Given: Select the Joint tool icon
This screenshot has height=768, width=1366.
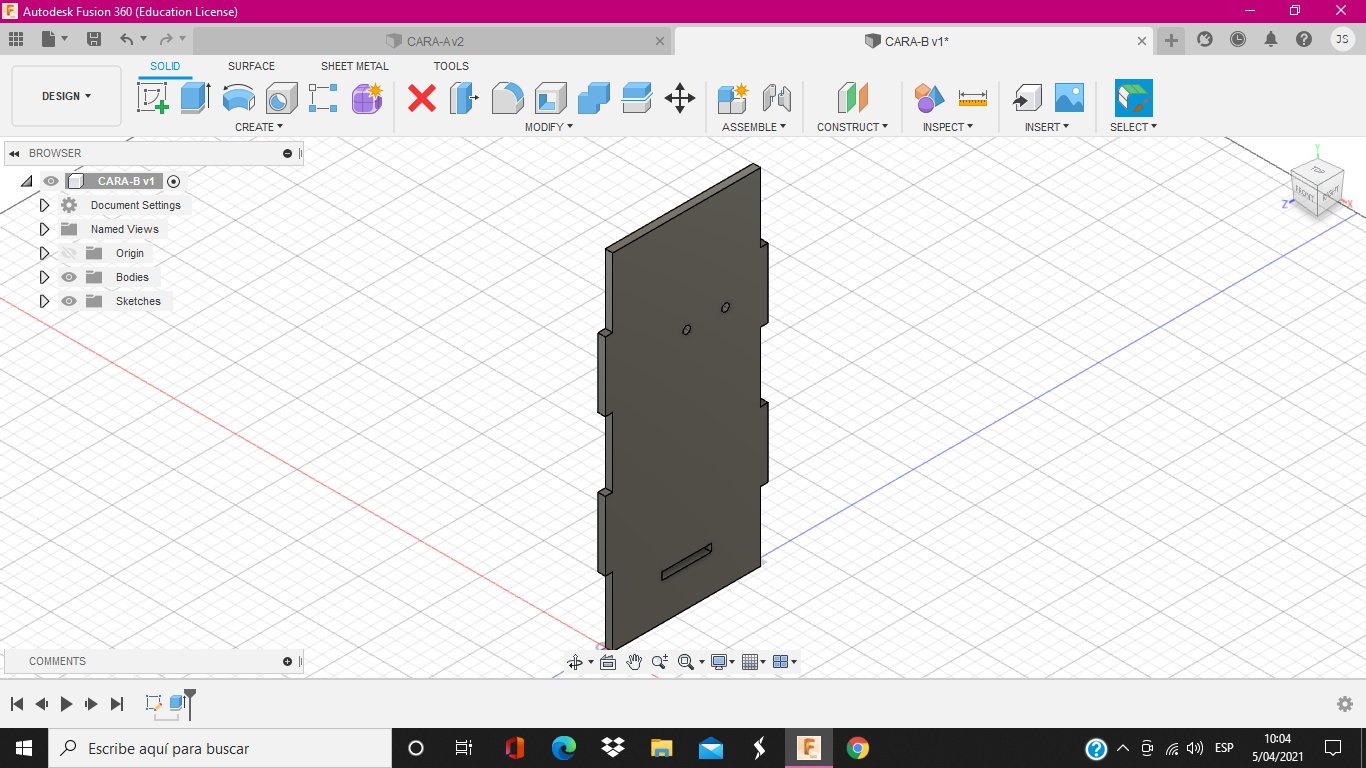Looking at the screenshot, I should (x=777, y=98).
